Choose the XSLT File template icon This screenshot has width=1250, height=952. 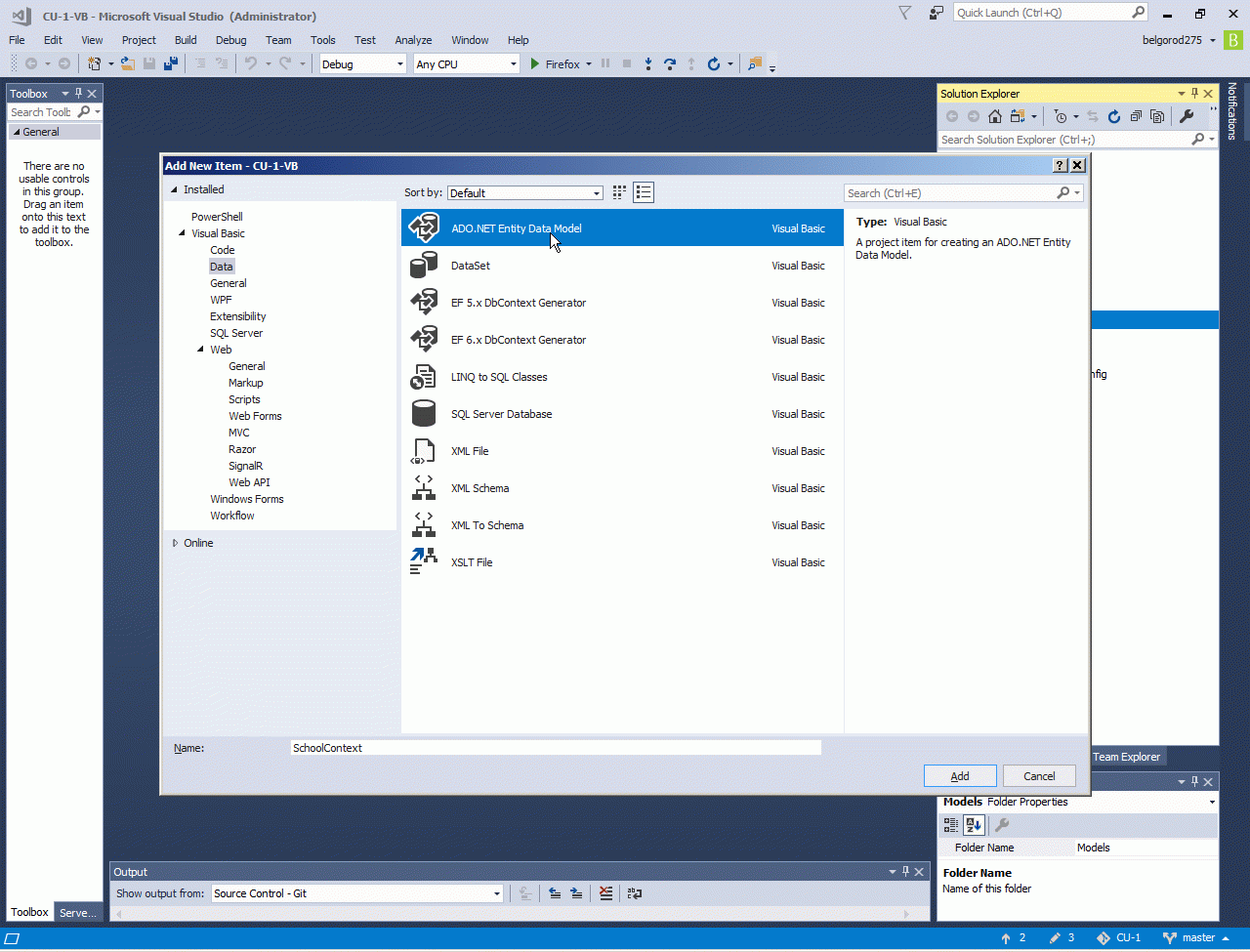click(424, 562)
